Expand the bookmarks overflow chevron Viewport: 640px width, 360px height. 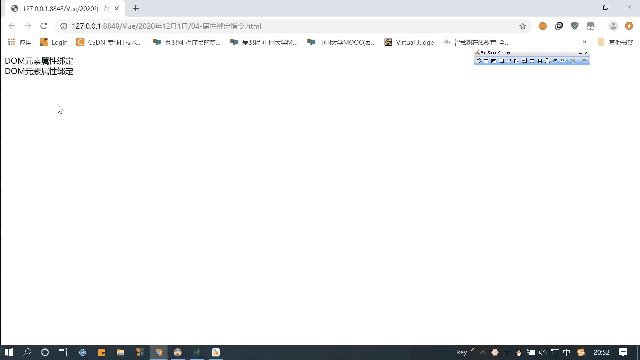pos(584,42)
